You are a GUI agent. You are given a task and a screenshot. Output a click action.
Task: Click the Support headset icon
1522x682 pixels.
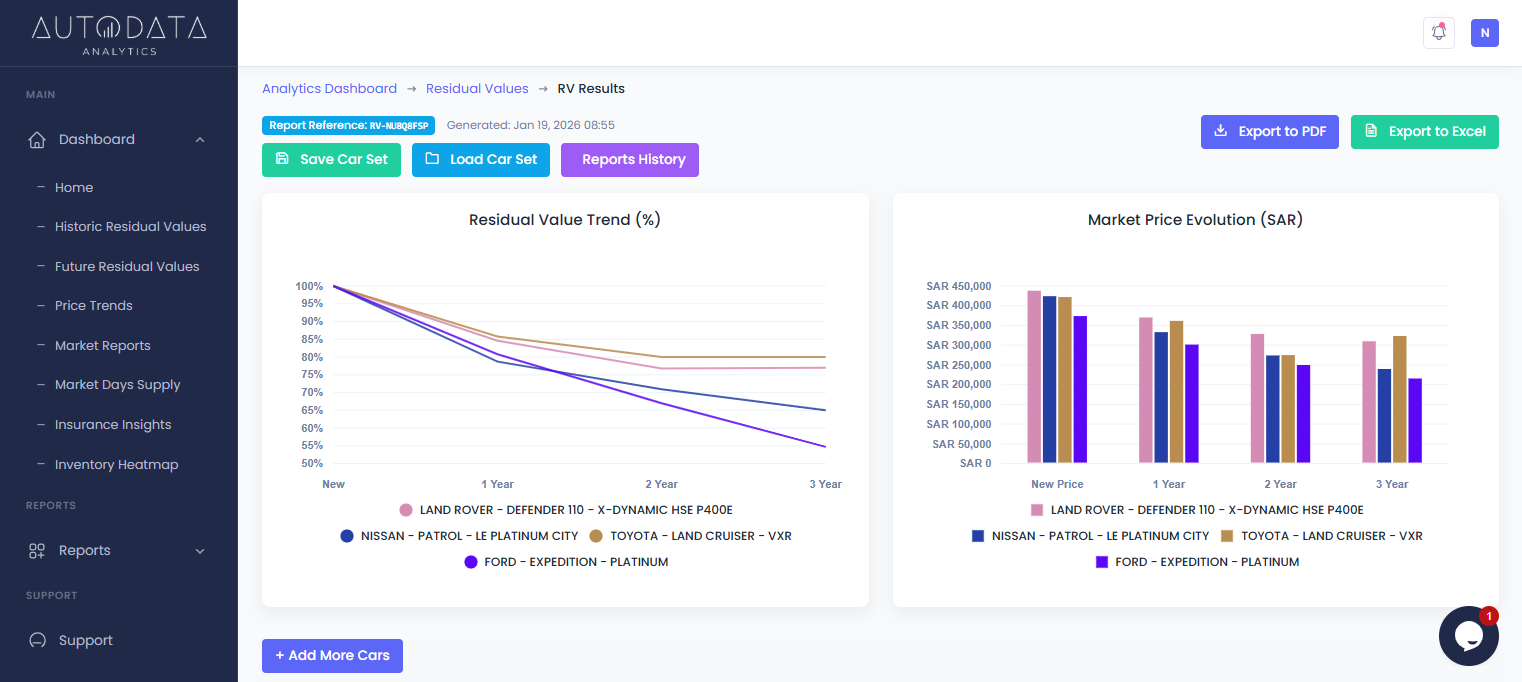(x=37, y=641)
